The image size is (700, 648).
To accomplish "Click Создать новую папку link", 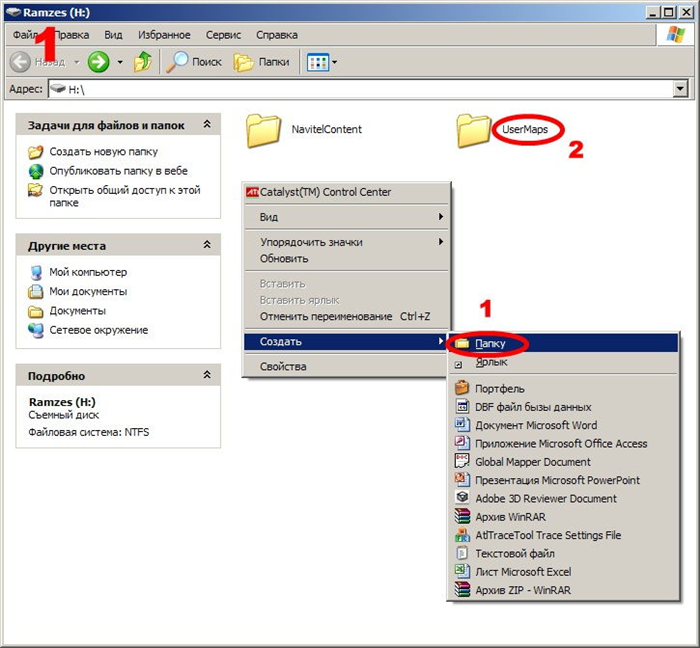I will pyautogui.click(x=104, y=152).
